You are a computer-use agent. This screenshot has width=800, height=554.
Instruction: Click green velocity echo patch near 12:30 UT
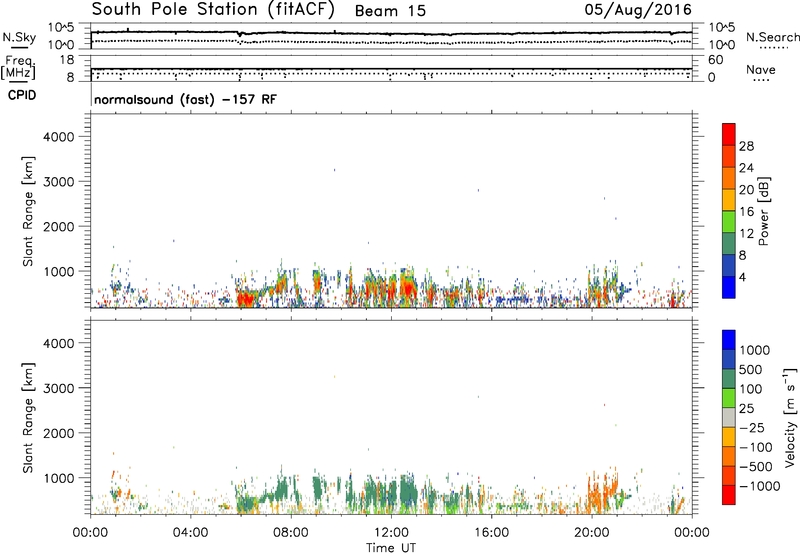click(407, 491)
